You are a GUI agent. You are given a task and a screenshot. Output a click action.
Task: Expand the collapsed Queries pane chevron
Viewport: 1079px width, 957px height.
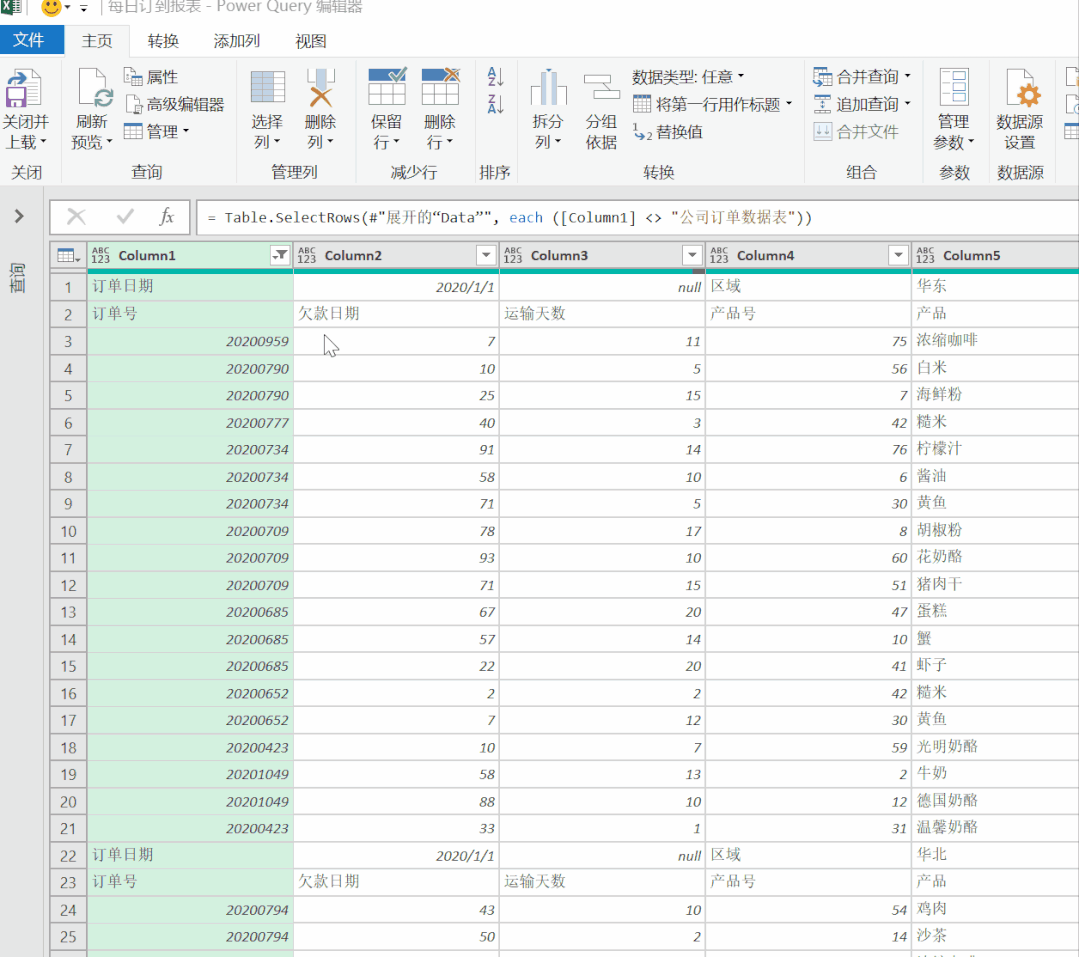(19, 217)
